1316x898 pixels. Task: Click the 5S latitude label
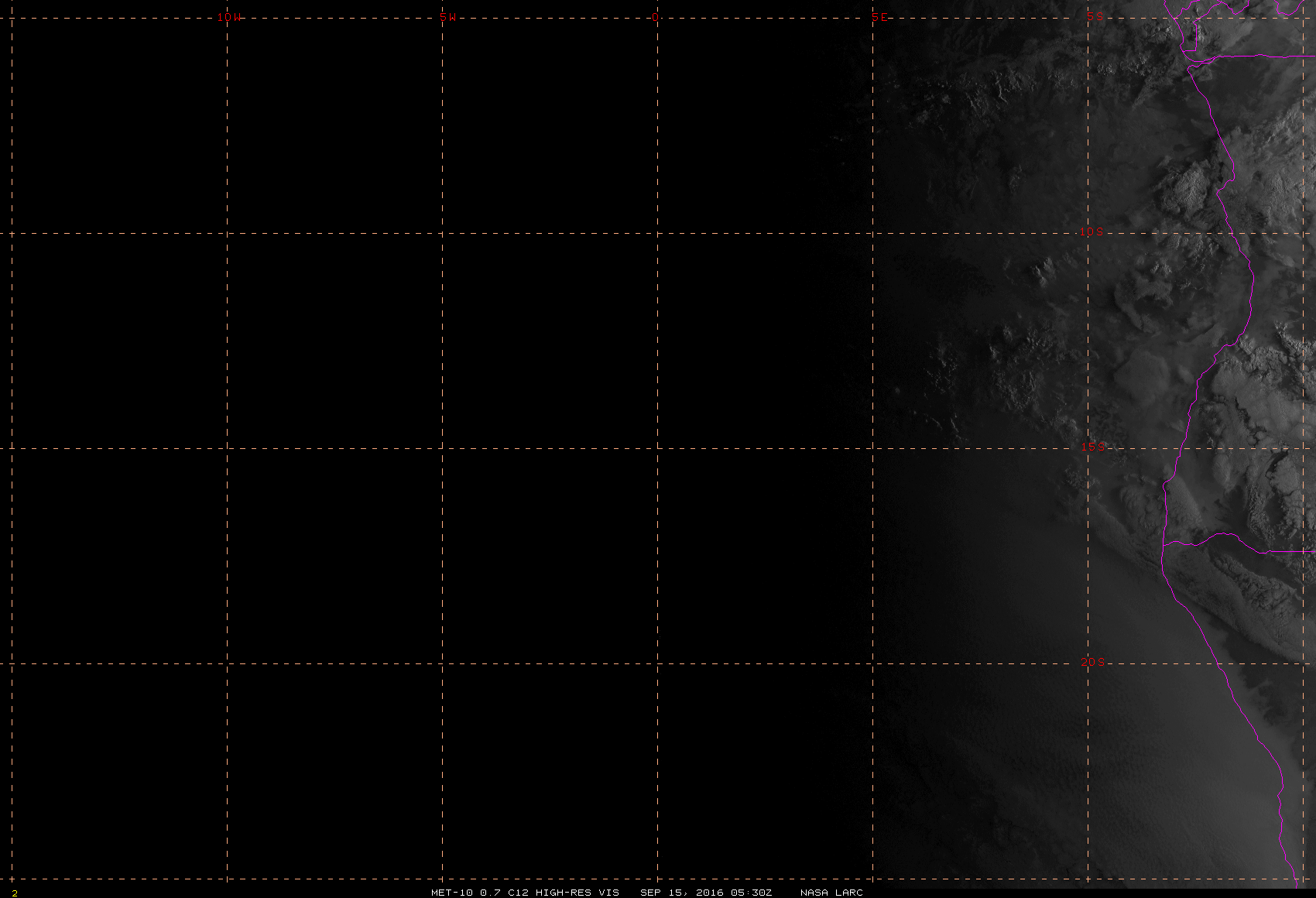(x=1095, y=16)
